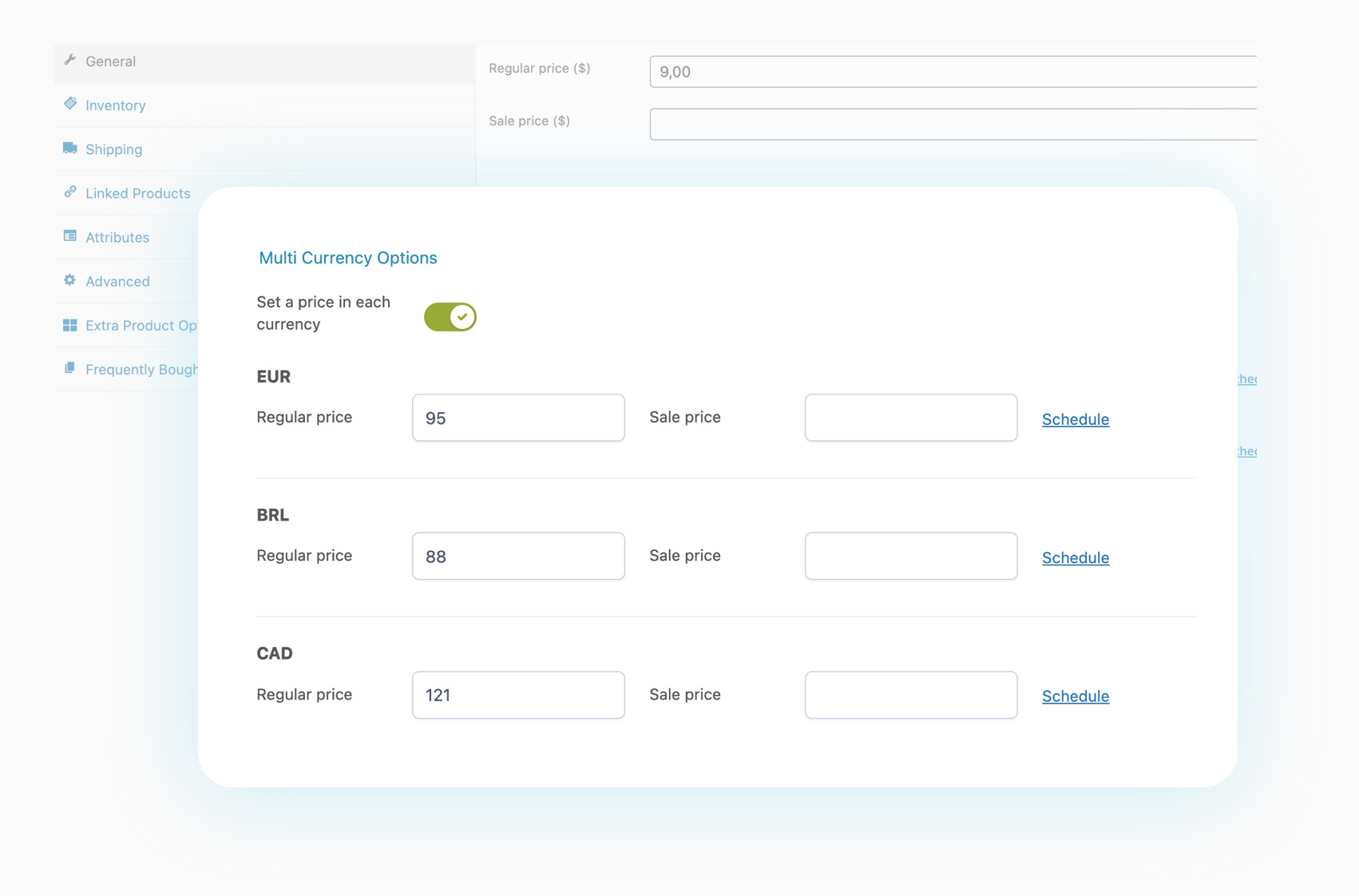The width and height of the screenshot is (1359, 896).
Task: Select the wrench icon next to General
Action: (x=70, y=59)
